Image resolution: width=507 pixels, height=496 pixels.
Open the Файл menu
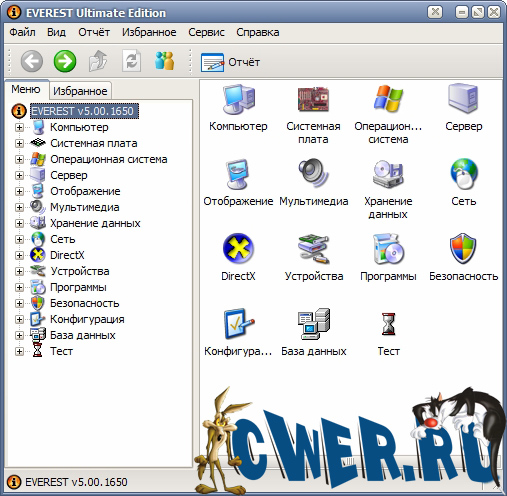coord(22,32)
